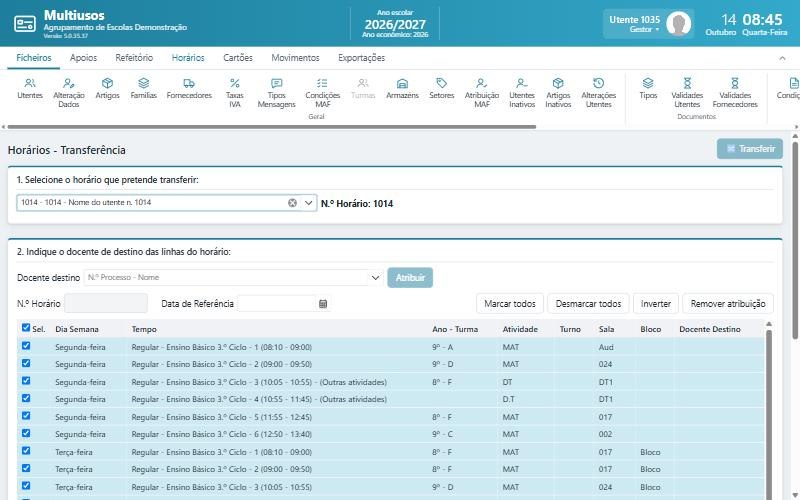Uncheck Segunda-feira 11:55 - 12:45 row checkbox
Image resolution: width=800 pixels, height=500 pixels.
coord(26,416)
